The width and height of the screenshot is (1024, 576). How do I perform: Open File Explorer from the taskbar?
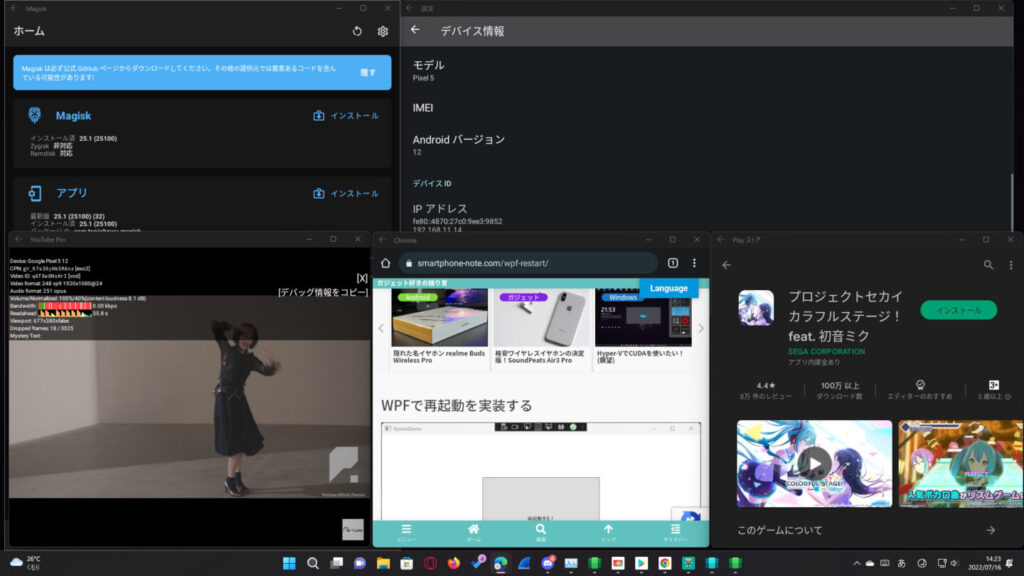click(383, 563)
